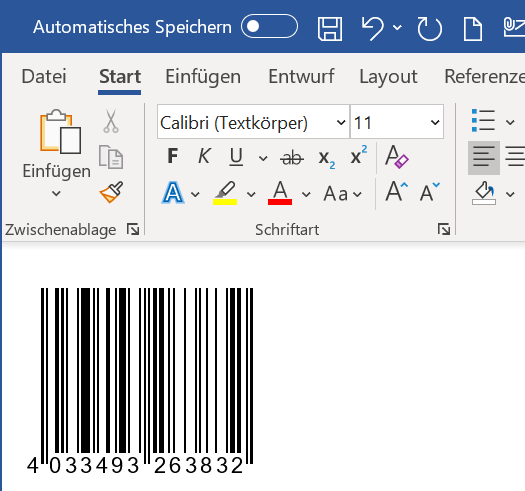Image resolution: width=525 pixels, height=491 pixels.
Task: Apply the yellow text highlight color
Action: (x=225, y=193)
